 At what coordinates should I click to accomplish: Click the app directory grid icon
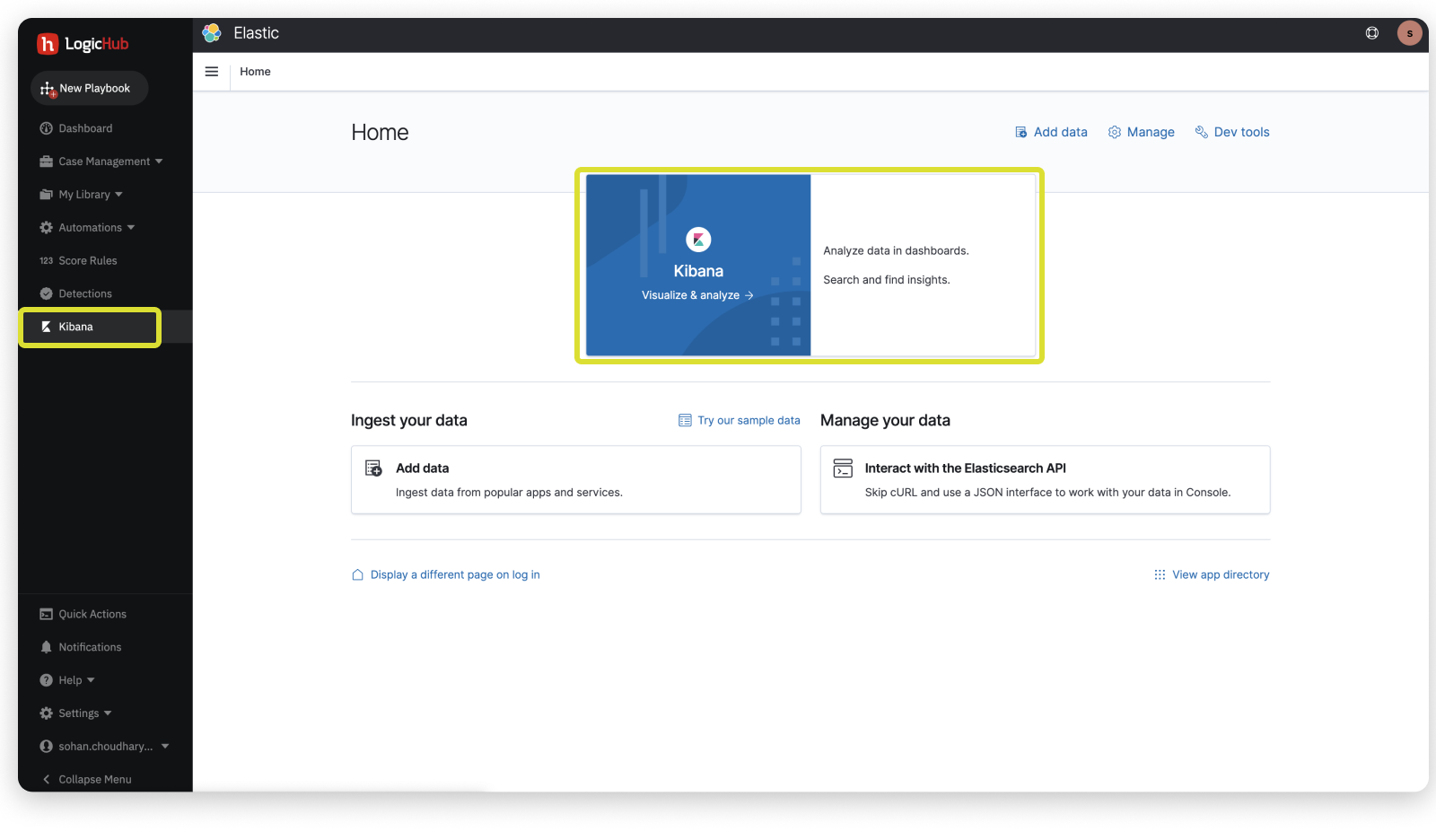1160,574
